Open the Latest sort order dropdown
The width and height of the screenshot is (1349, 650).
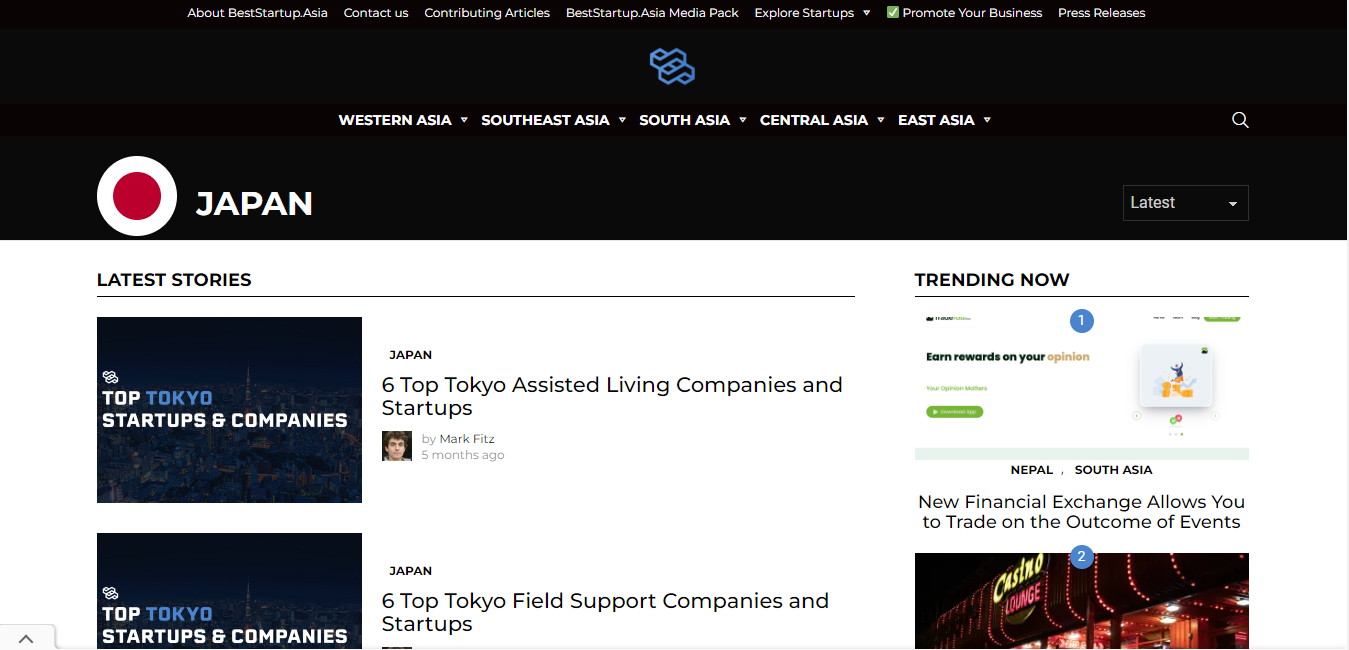[1185, 202]
